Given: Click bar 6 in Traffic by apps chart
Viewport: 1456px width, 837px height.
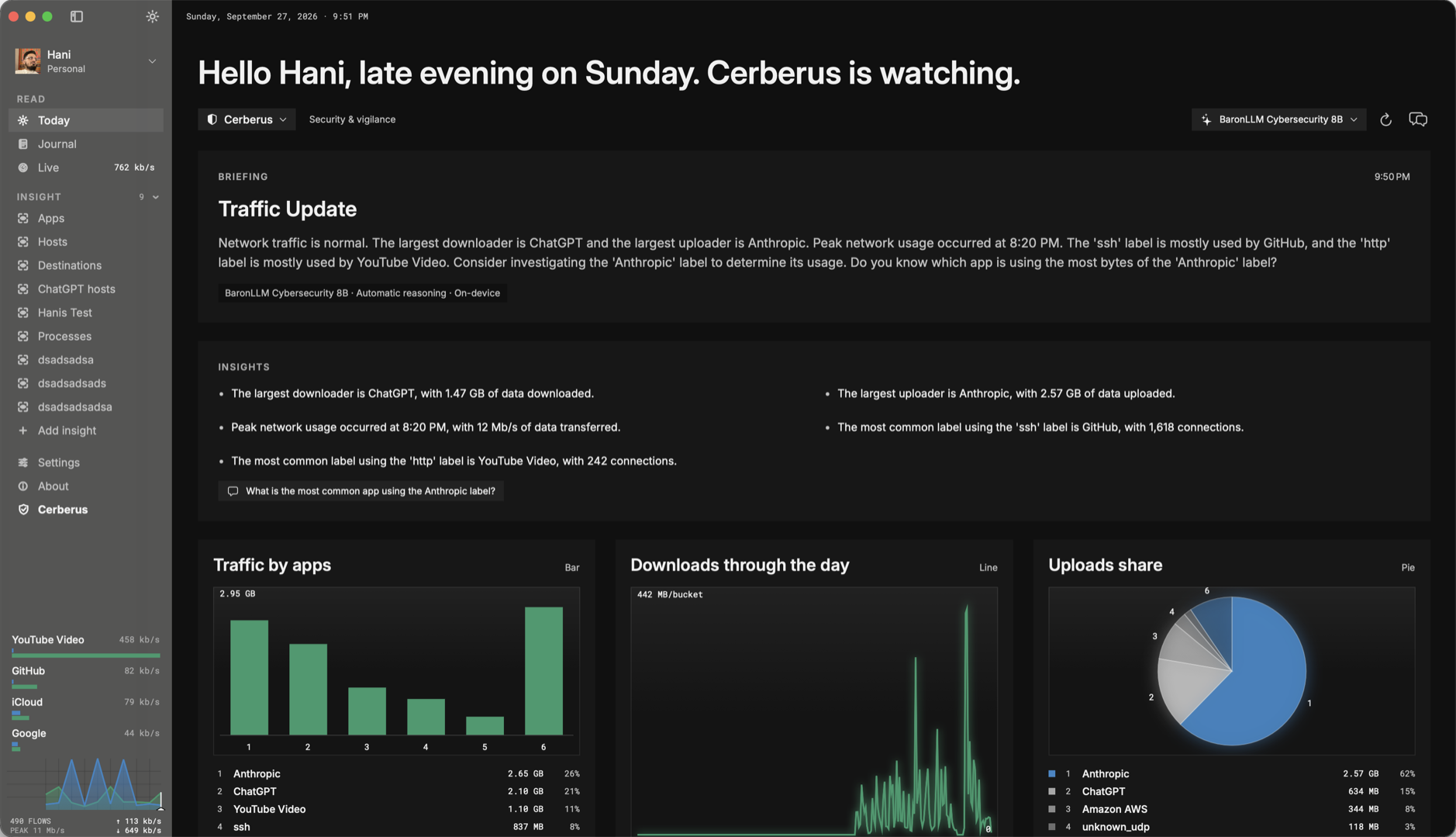Looking at the screenshot, I should pyautogui.click(x=543, y=671).
